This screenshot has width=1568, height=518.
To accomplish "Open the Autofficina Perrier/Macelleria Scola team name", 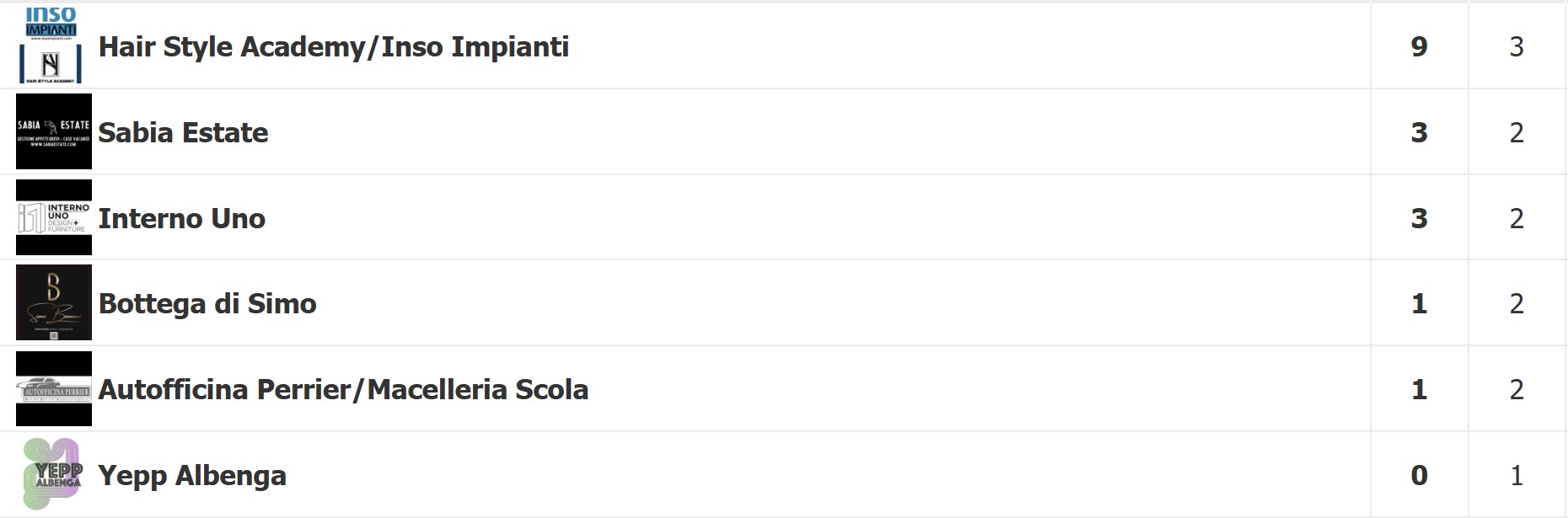I will pos(343,390).
